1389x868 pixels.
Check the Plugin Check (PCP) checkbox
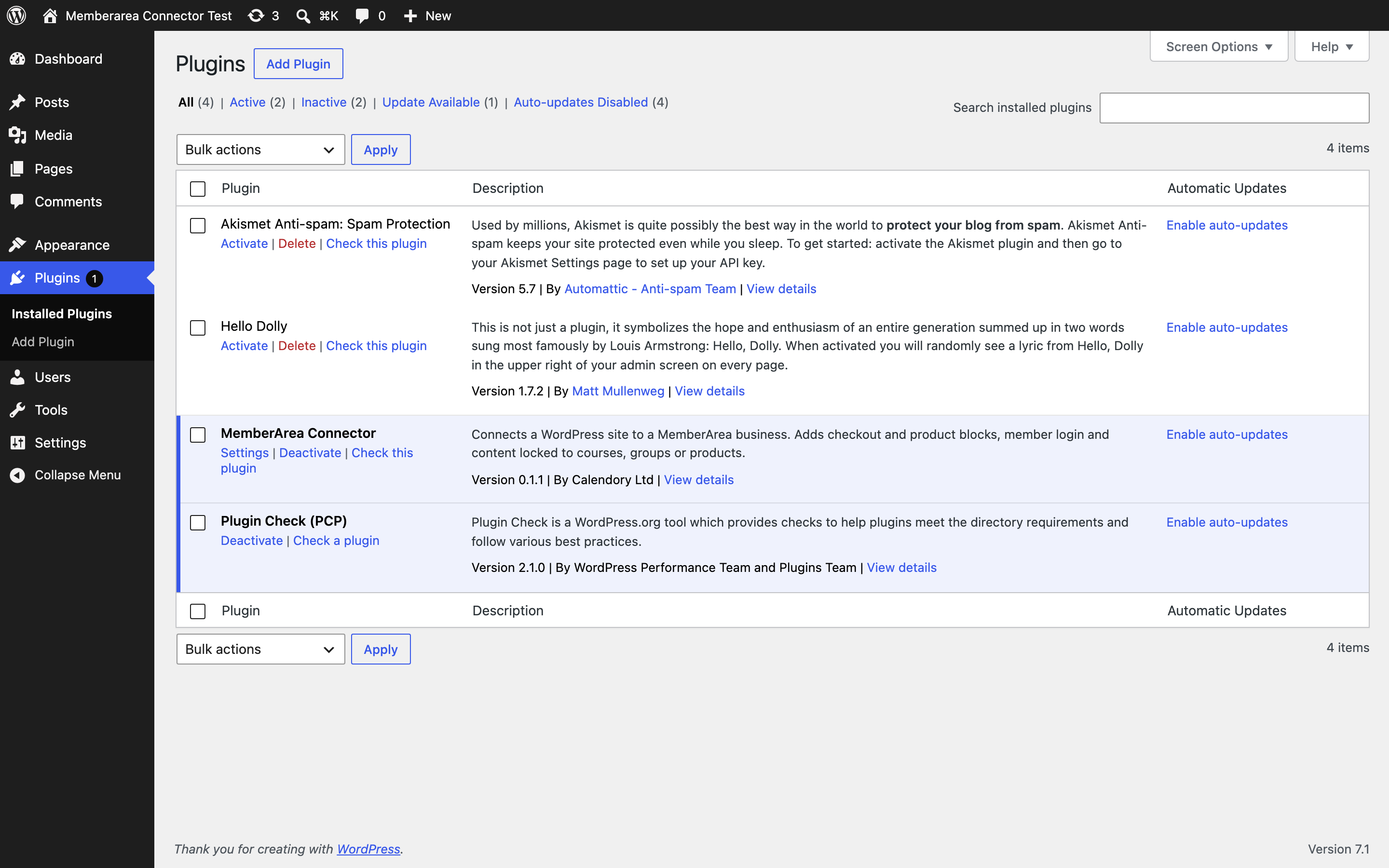(x=197, y=523)
